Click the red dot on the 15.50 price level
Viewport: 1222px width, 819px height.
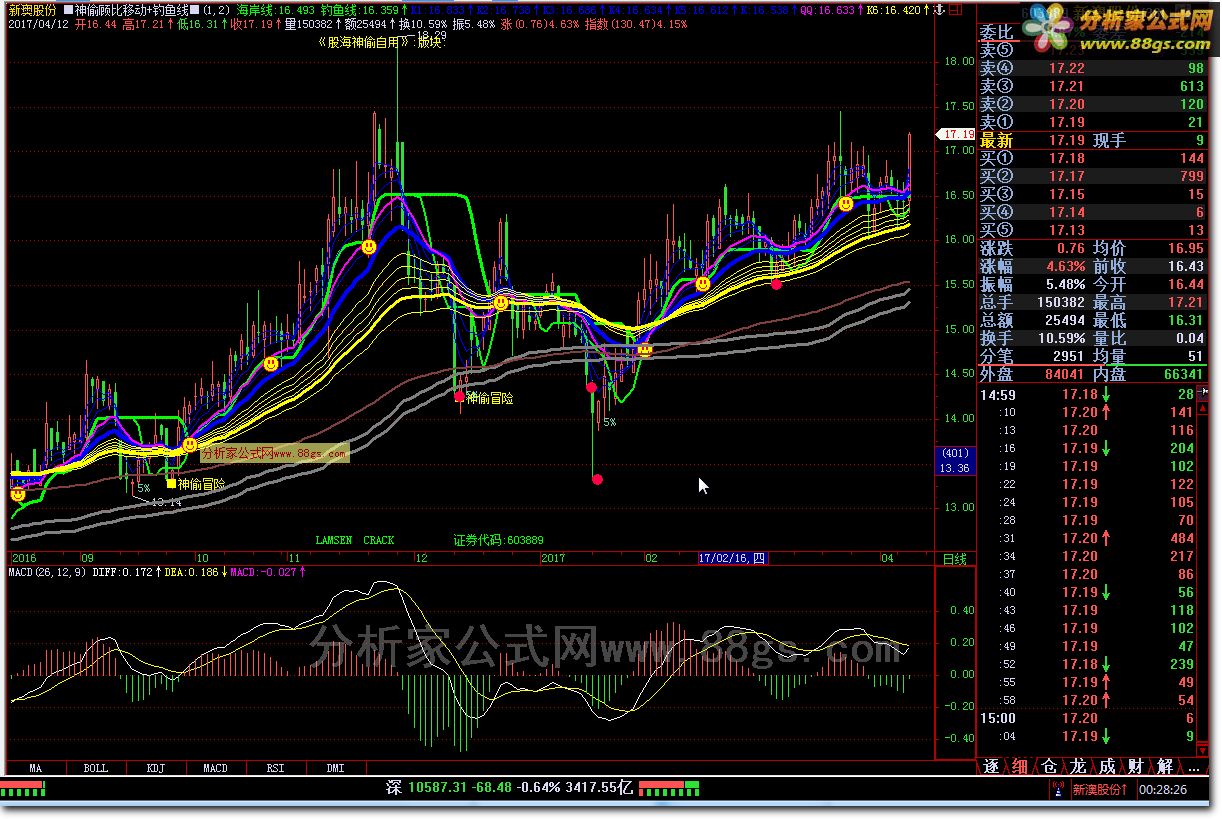[x=776, y=285]
